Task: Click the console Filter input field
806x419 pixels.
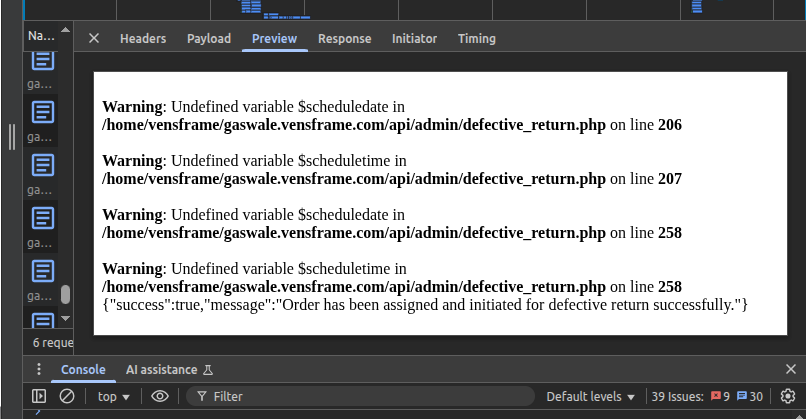Action: (x=370, y=396)
